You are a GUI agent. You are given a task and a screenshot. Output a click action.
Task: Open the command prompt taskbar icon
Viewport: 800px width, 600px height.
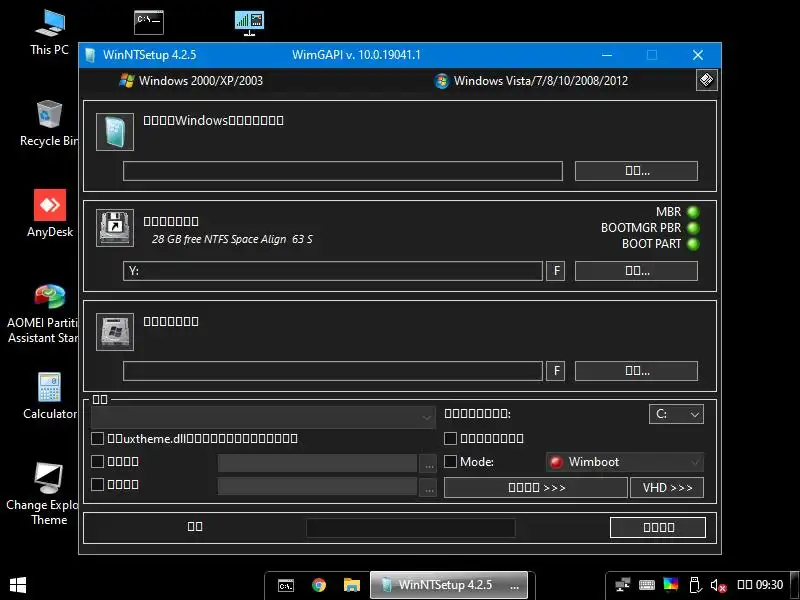286,585
